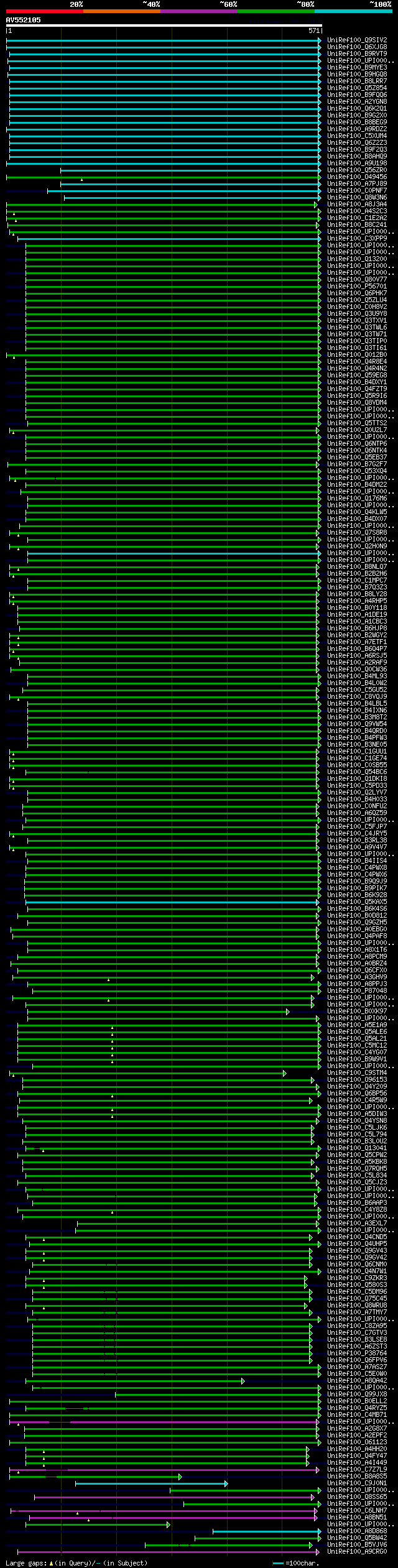The width and height of the screenshot is (398, 1568).
Task: Click the query name AV552105
Action: click(x=24, y=20)
